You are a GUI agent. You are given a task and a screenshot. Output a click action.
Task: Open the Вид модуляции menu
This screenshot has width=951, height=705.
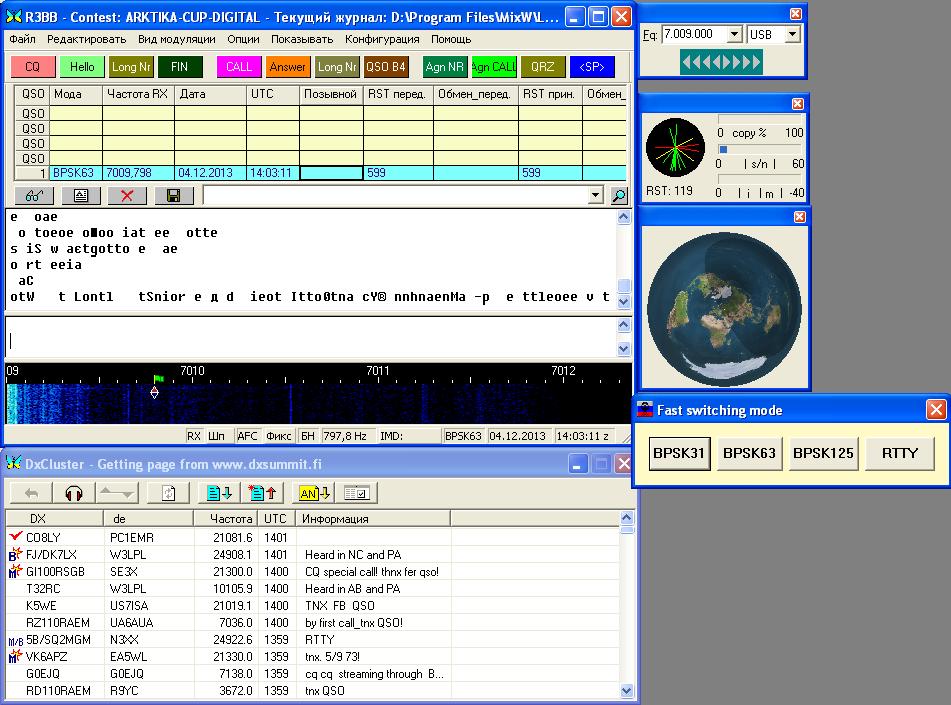(x=176, y=39)
